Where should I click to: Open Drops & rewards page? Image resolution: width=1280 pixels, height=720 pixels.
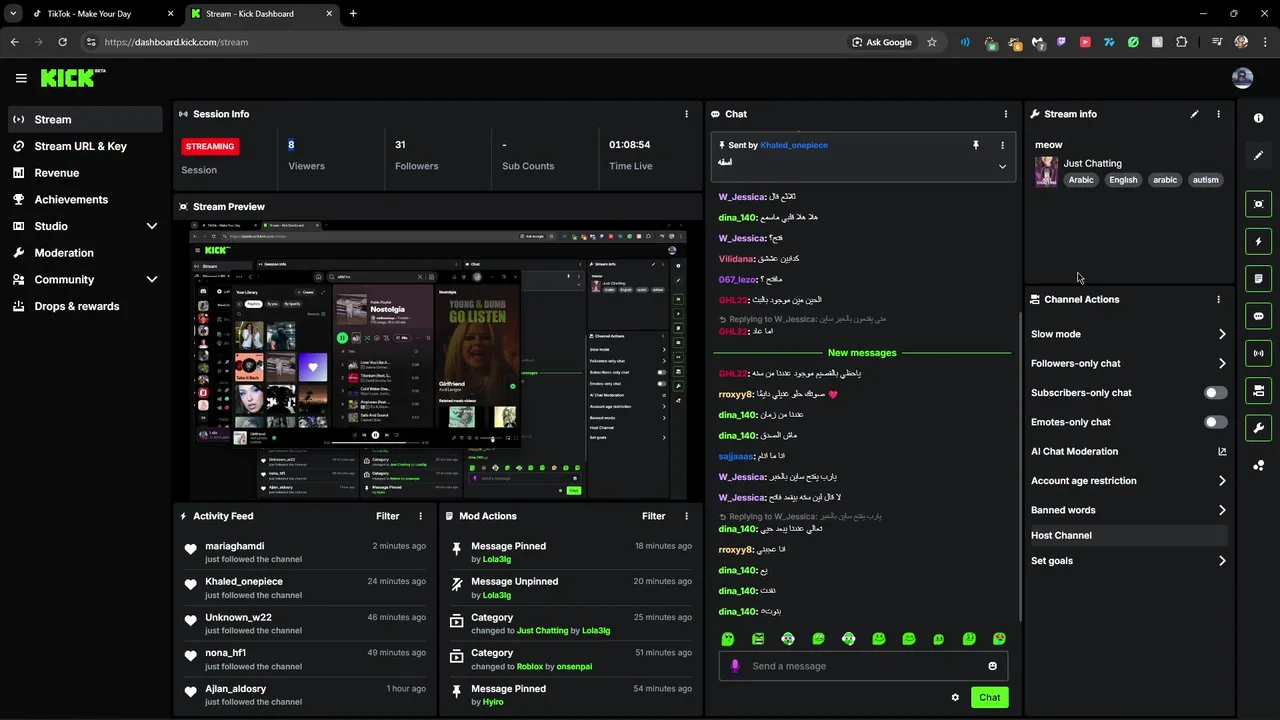point(84,306)
